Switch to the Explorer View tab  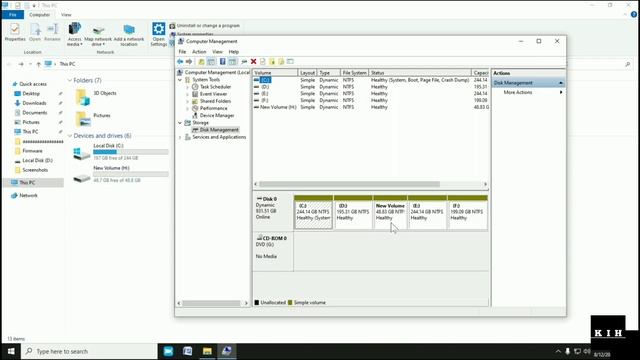tap(66, 15)
